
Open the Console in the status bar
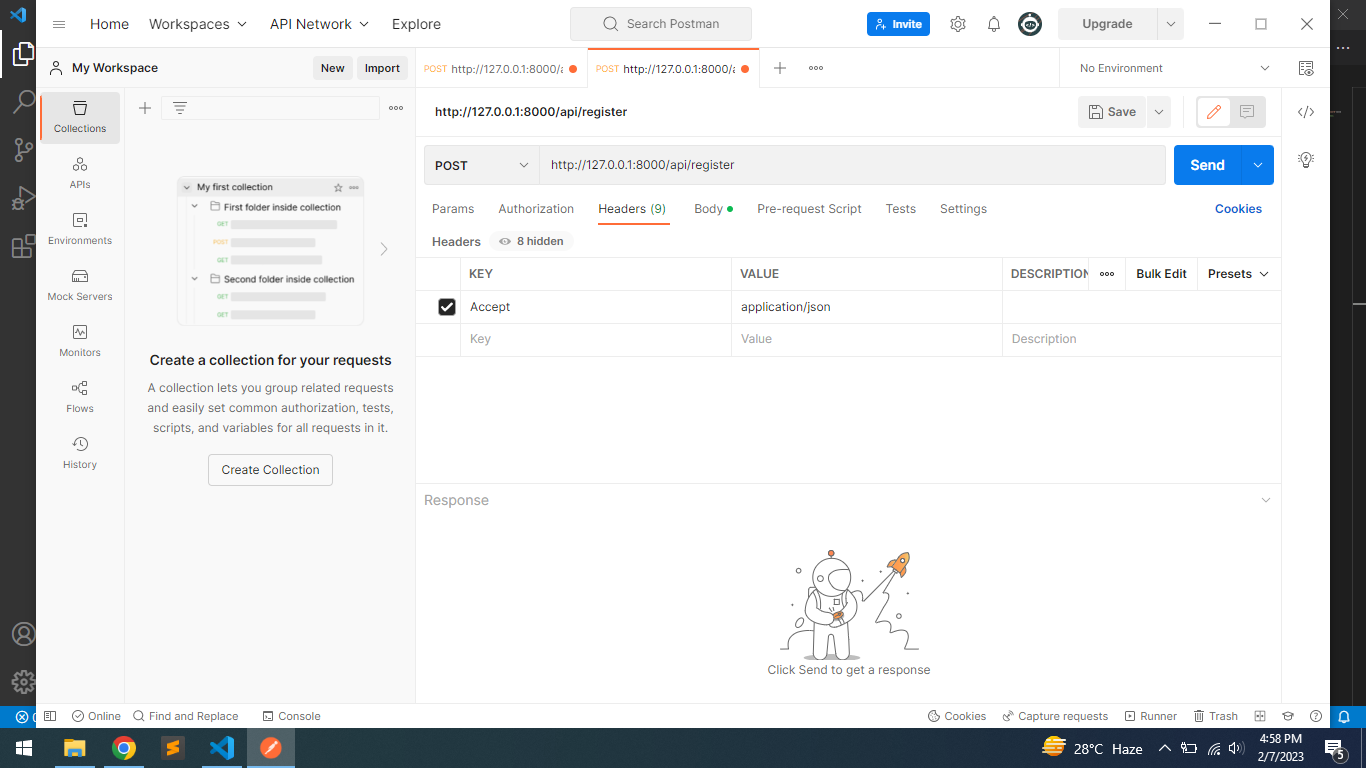point(291,716)
